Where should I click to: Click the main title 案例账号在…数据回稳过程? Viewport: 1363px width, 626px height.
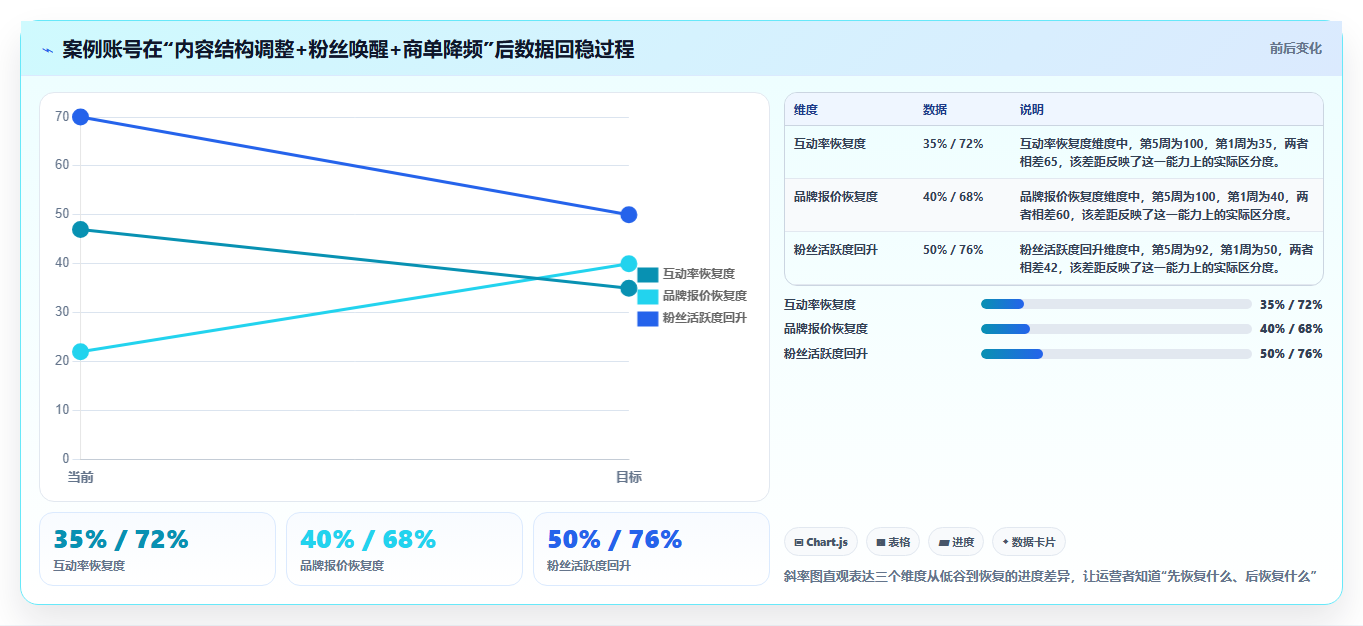pos(348,49)
